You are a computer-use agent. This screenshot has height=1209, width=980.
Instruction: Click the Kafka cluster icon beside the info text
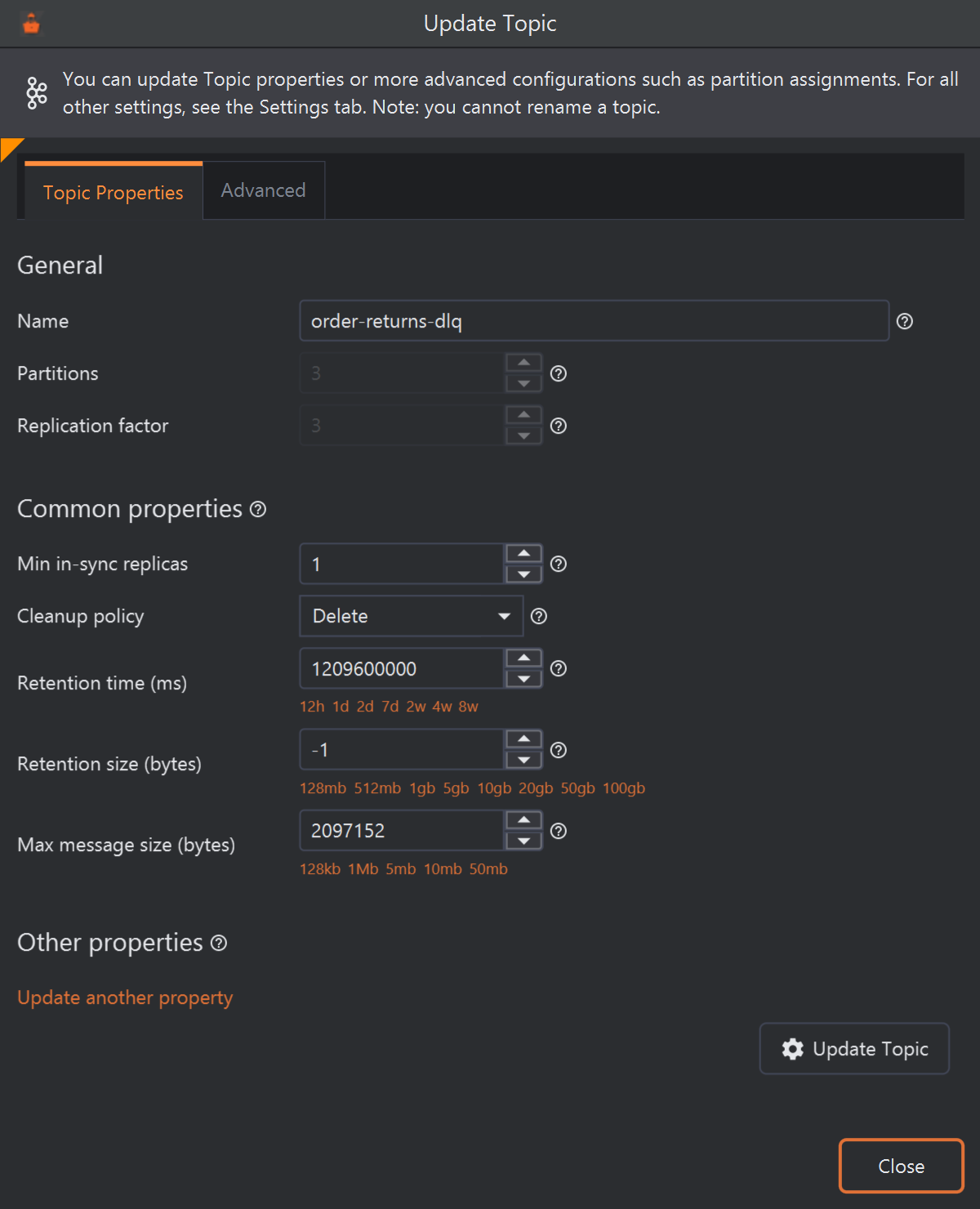click(37, 93)
